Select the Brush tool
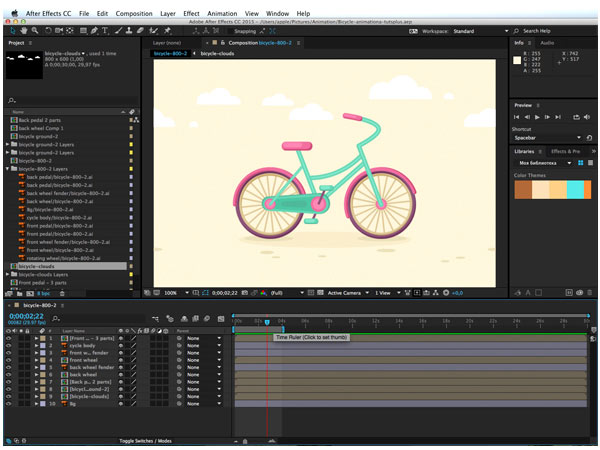The image size is (600, 450). click(119, 31)
